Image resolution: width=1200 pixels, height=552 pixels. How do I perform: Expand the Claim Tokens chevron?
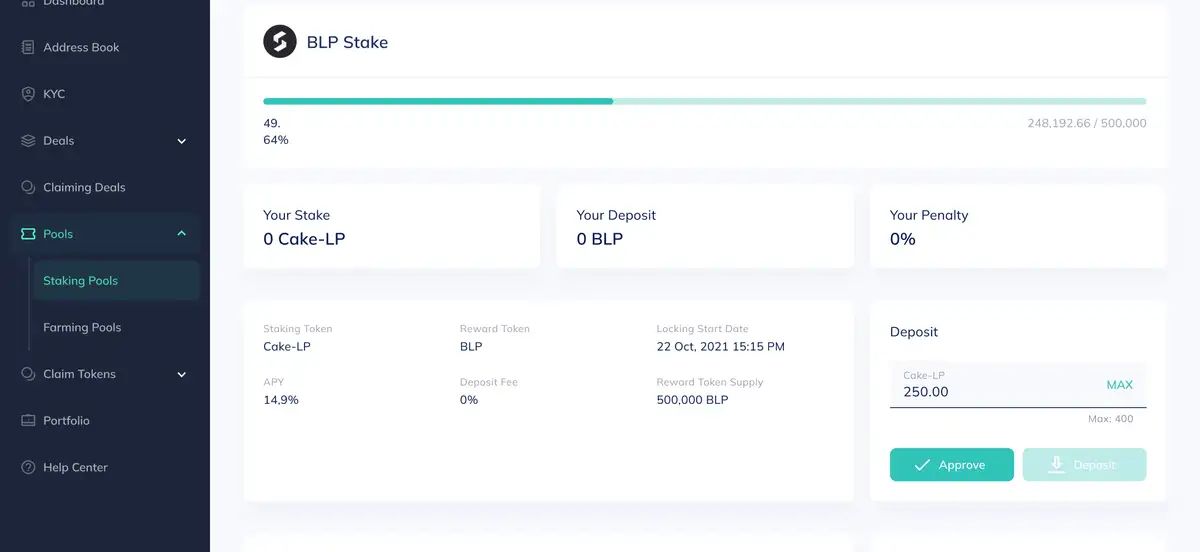click(x=182, y=374)
